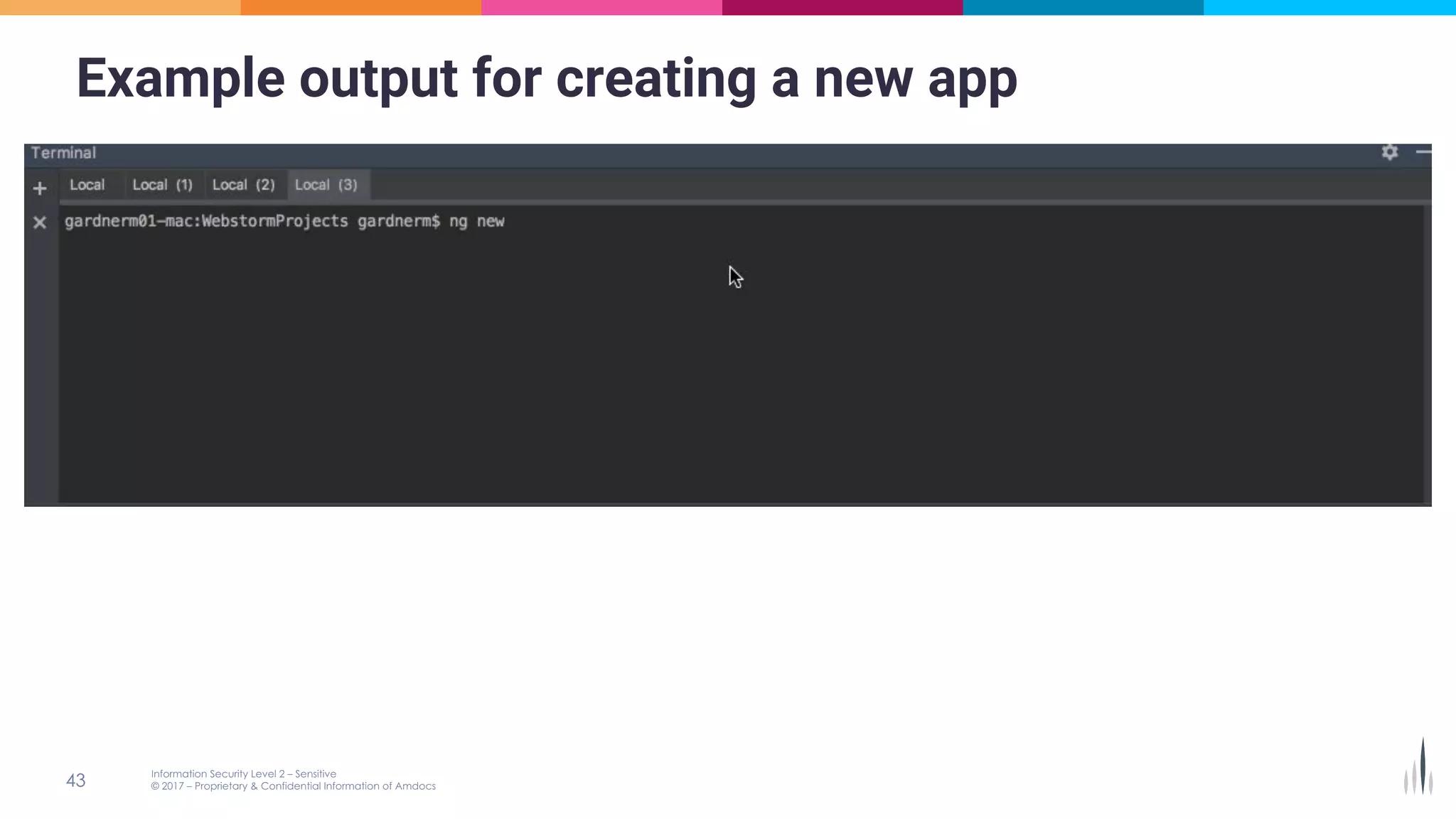Select the Local (2) terminal tab

tap(243, 185)
